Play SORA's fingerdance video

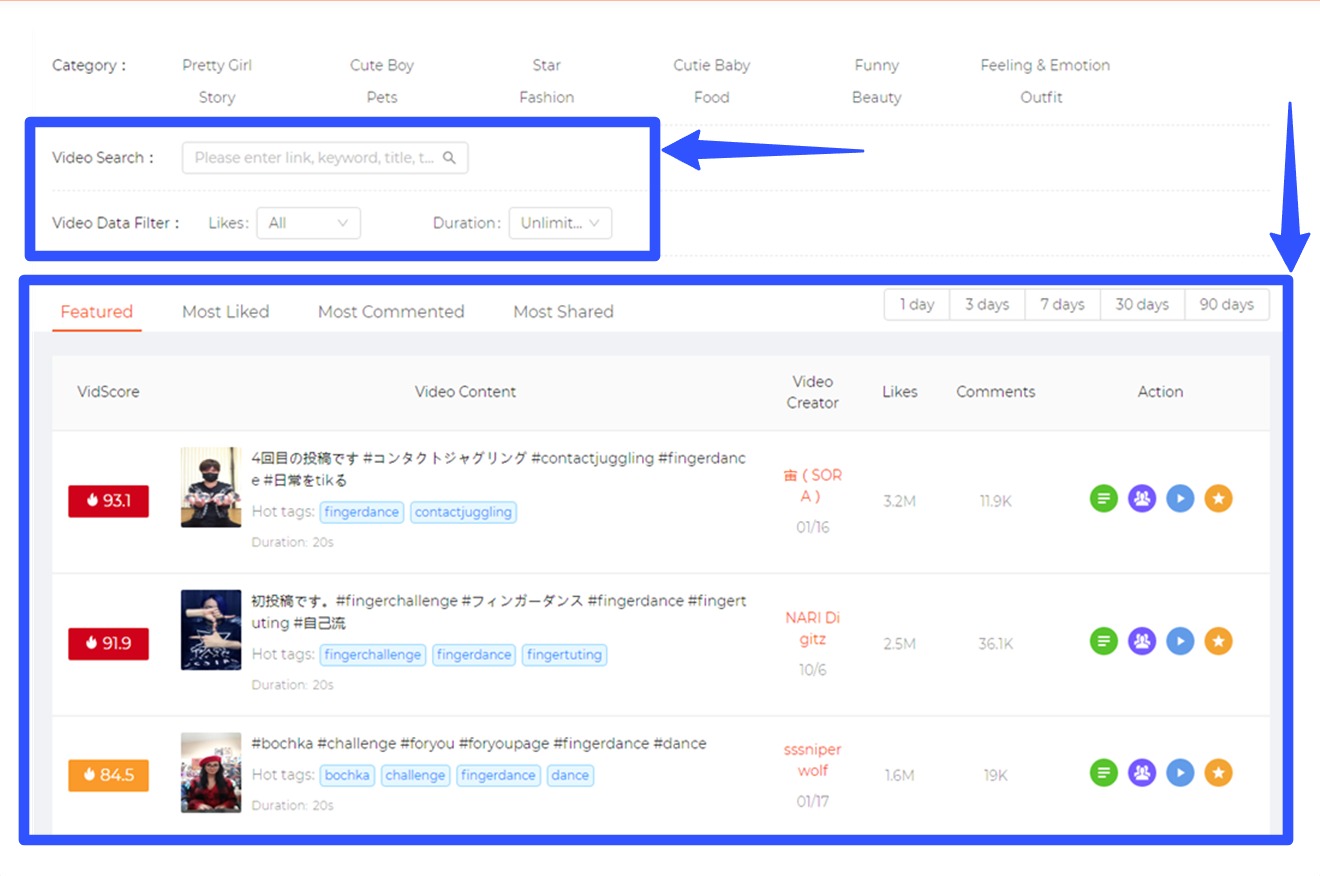[1180, 497]
